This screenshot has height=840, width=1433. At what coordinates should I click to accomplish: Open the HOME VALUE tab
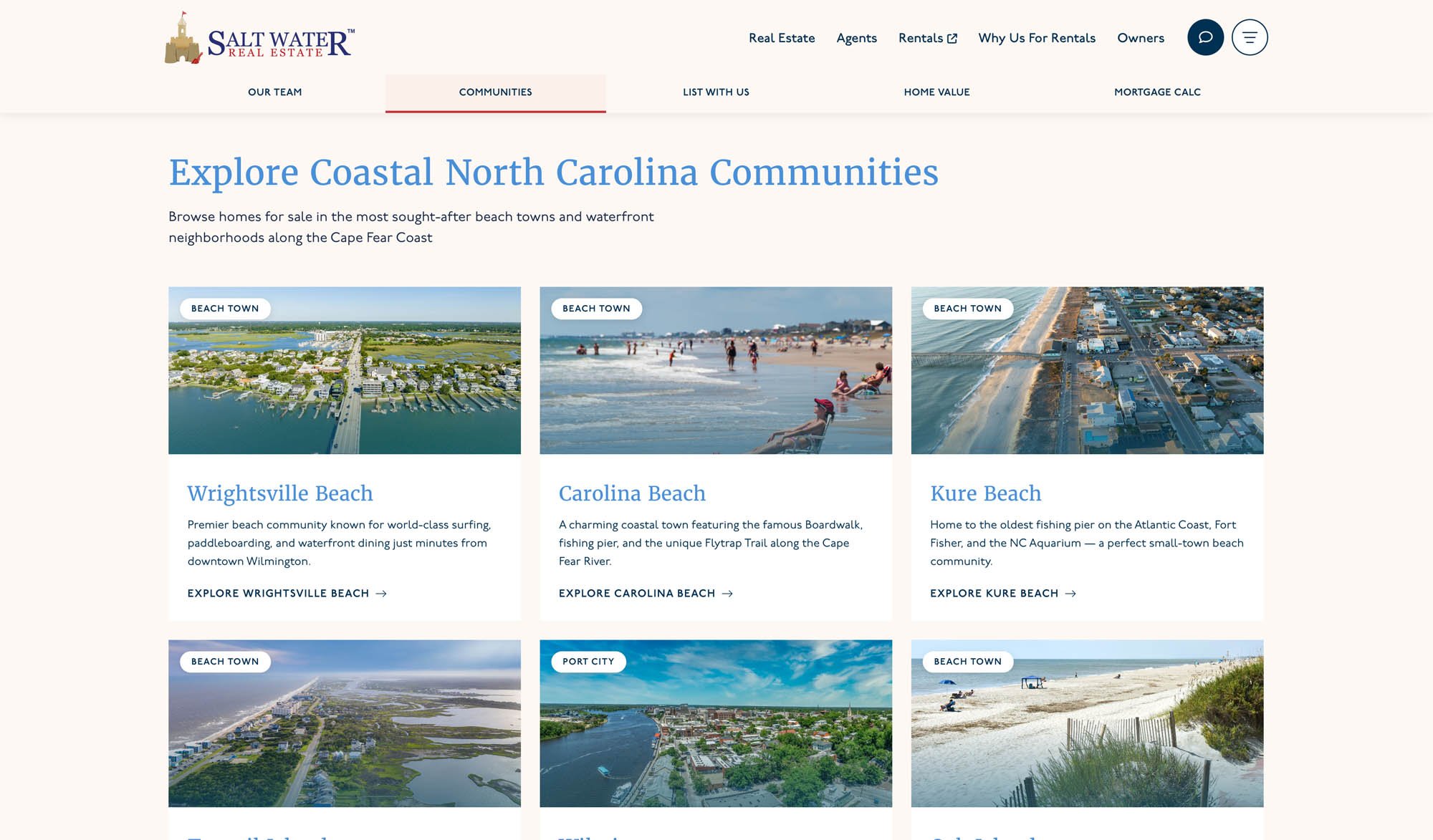point(936,92)
